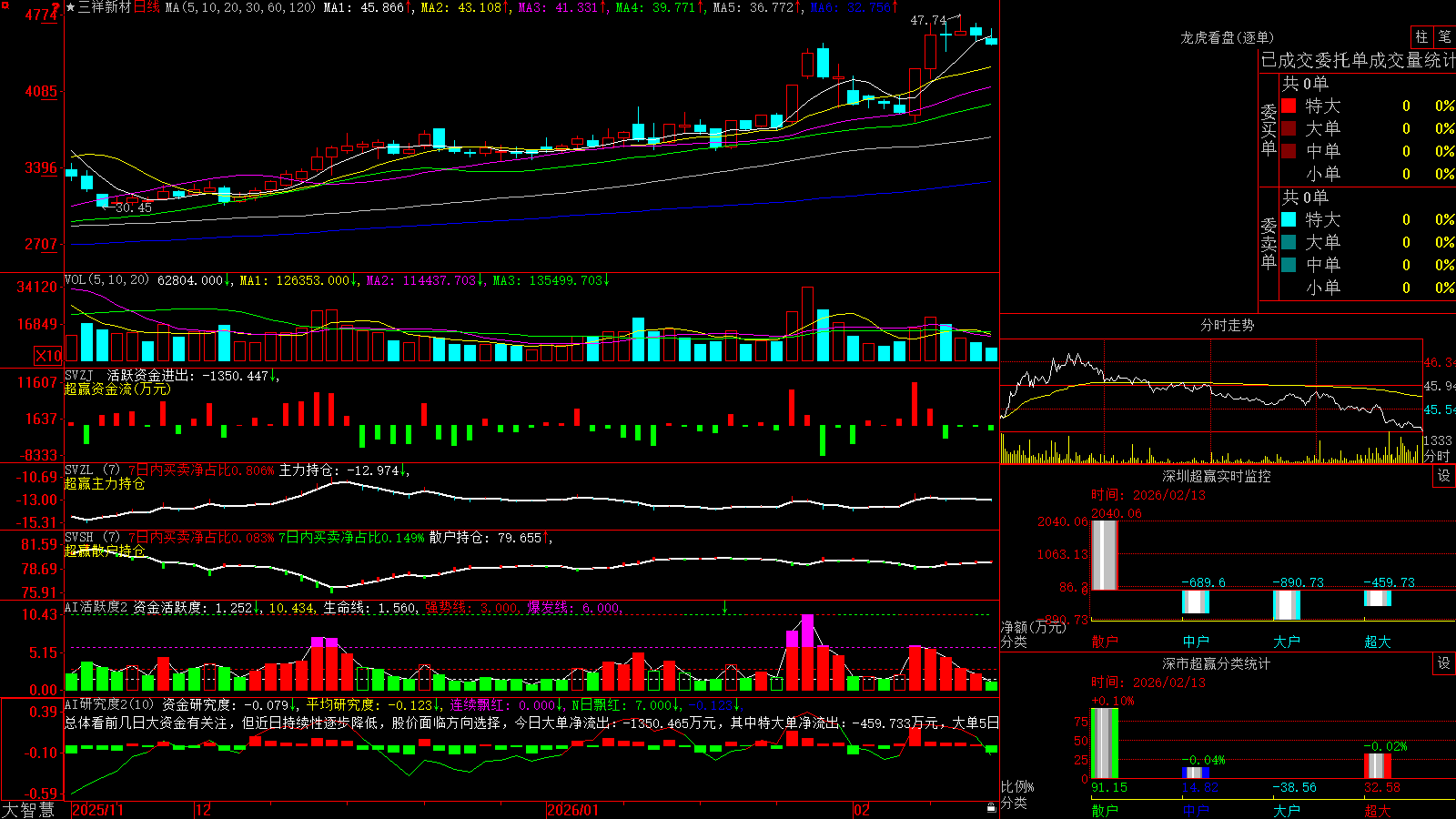
Task: Click the blue 中户 bar labeled -0.04%
Action: coord(1196,773)
